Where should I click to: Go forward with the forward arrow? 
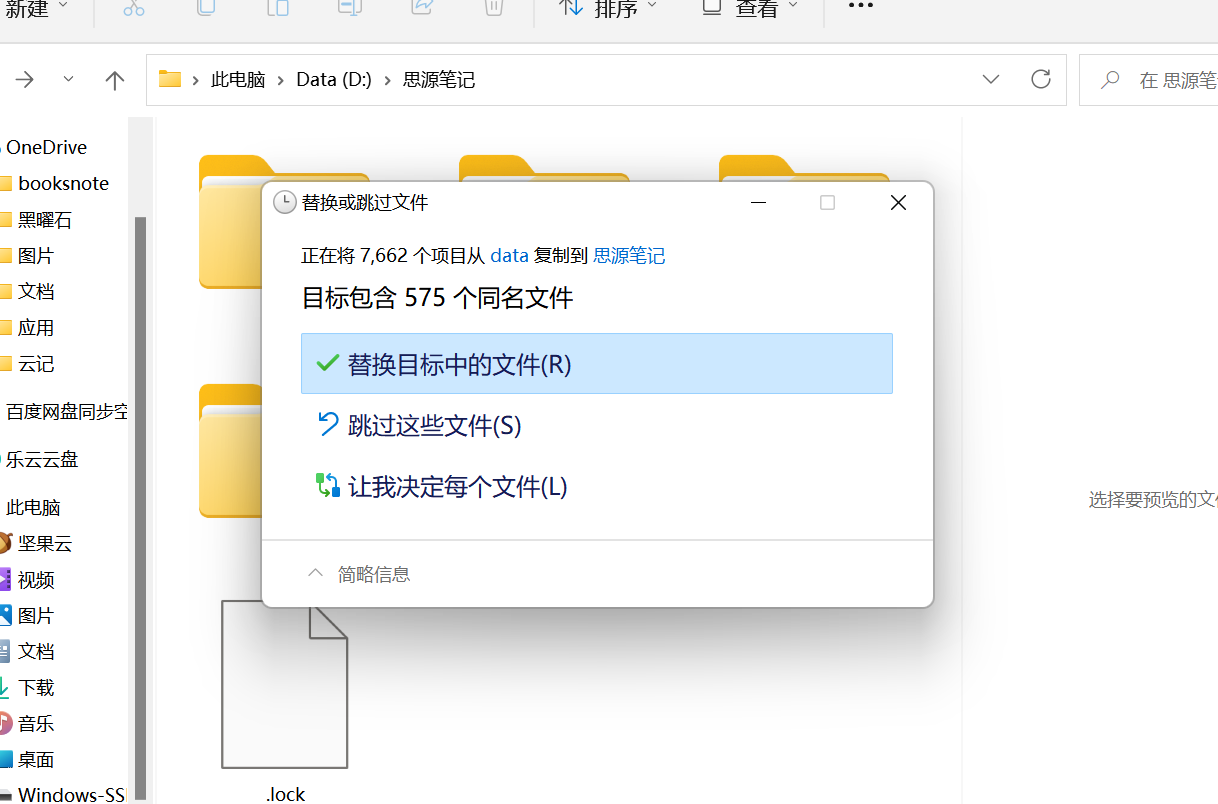(25, 80)
